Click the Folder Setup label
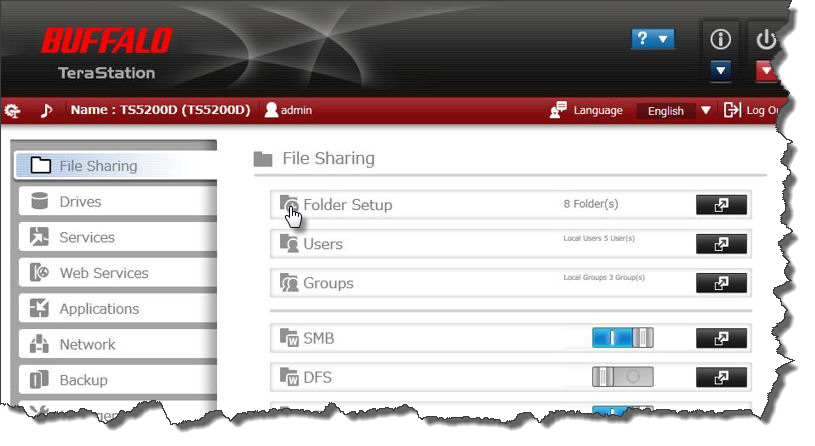815x446 pixels. coord(348,205)
